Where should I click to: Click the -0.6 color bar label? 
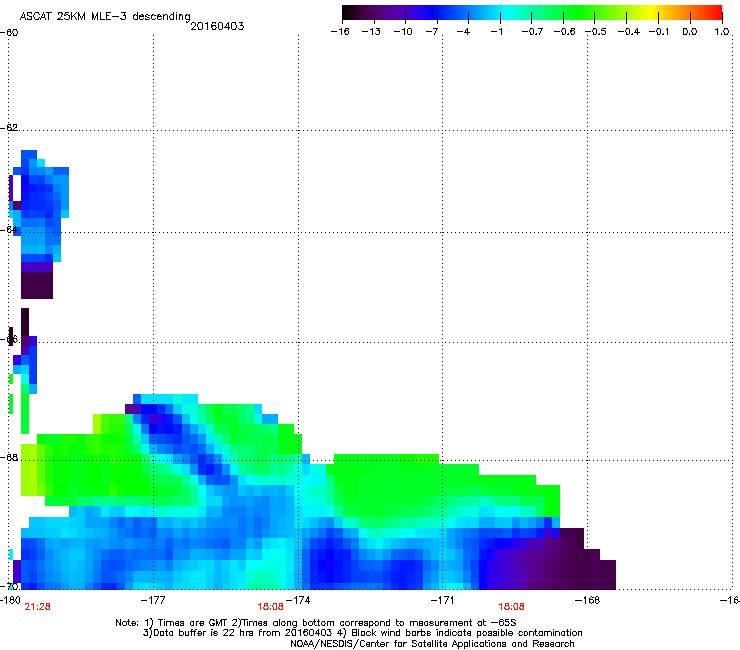coord(564,32)
